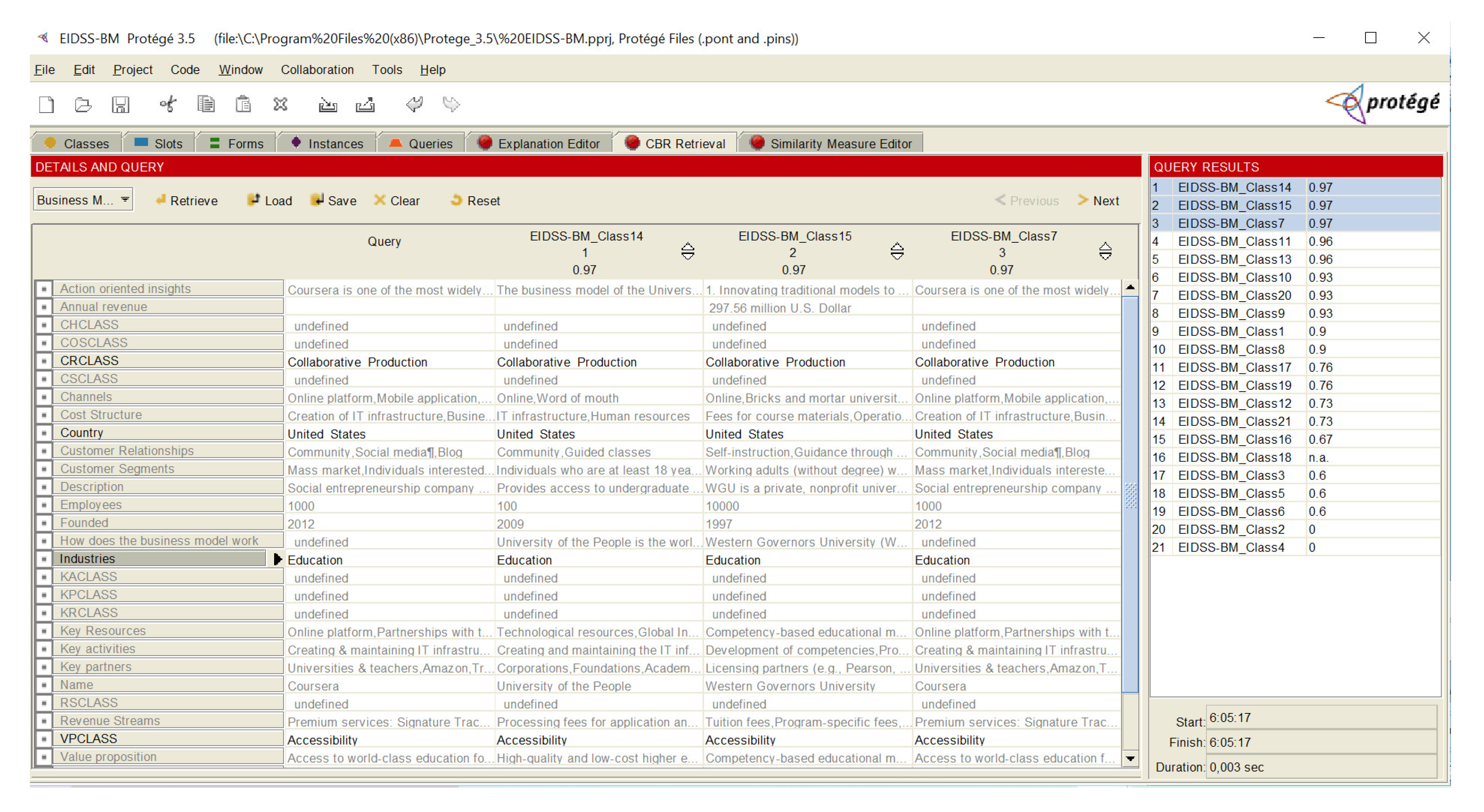
Task: Click the Delete X toolbar icon
Action: 280,105
